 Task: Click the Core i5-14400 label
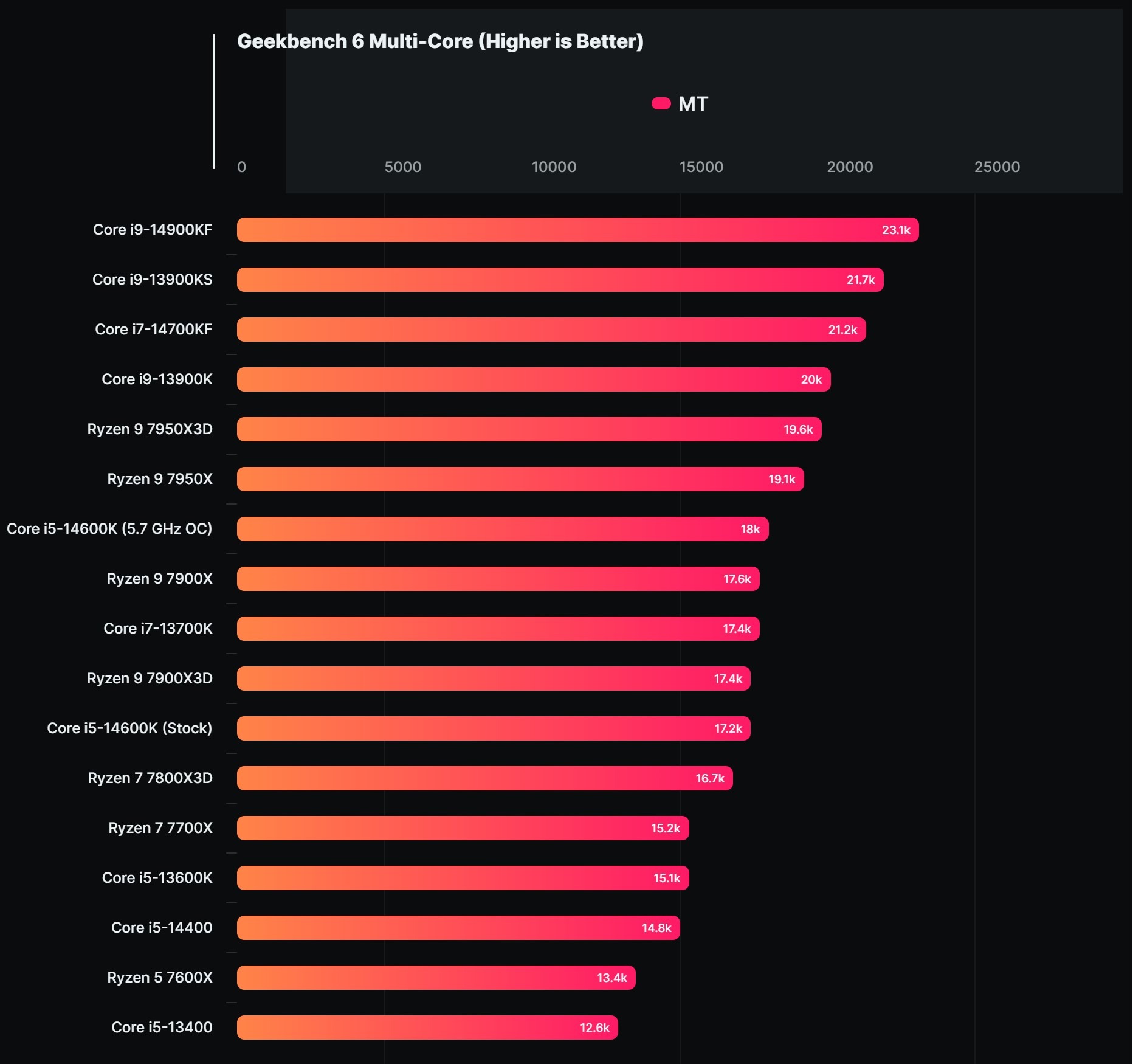(162, 928)
